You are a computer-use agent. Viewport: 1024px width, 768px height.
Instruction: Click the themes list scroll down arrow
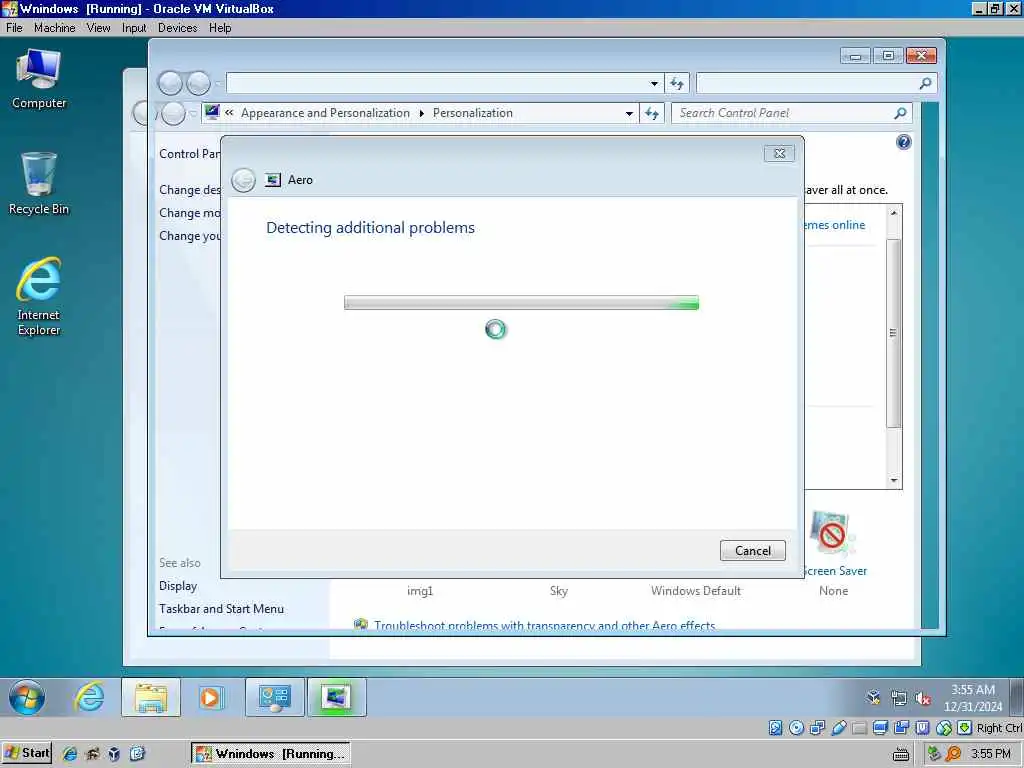[894, 481]
